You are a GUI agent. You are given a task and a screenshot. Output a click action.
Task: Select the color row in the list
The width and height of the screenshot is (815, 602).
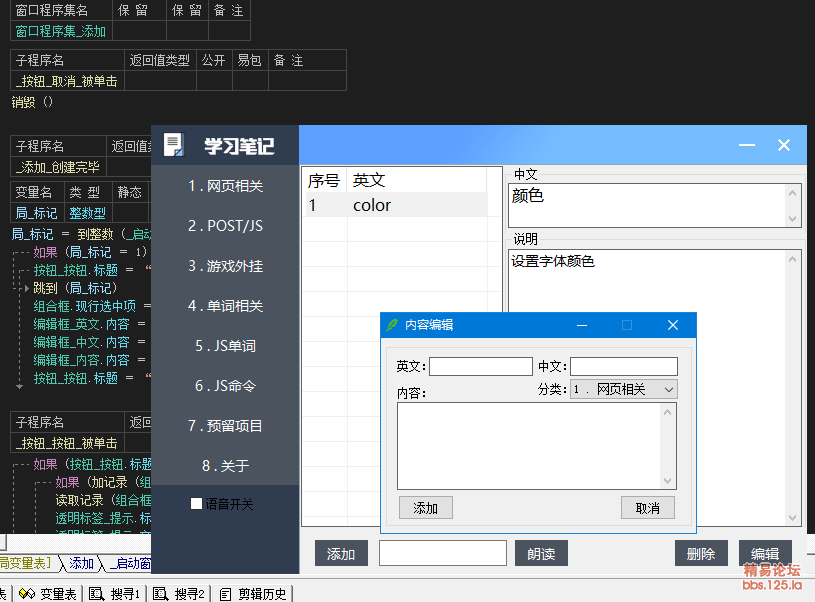click(x=397, y=205)
